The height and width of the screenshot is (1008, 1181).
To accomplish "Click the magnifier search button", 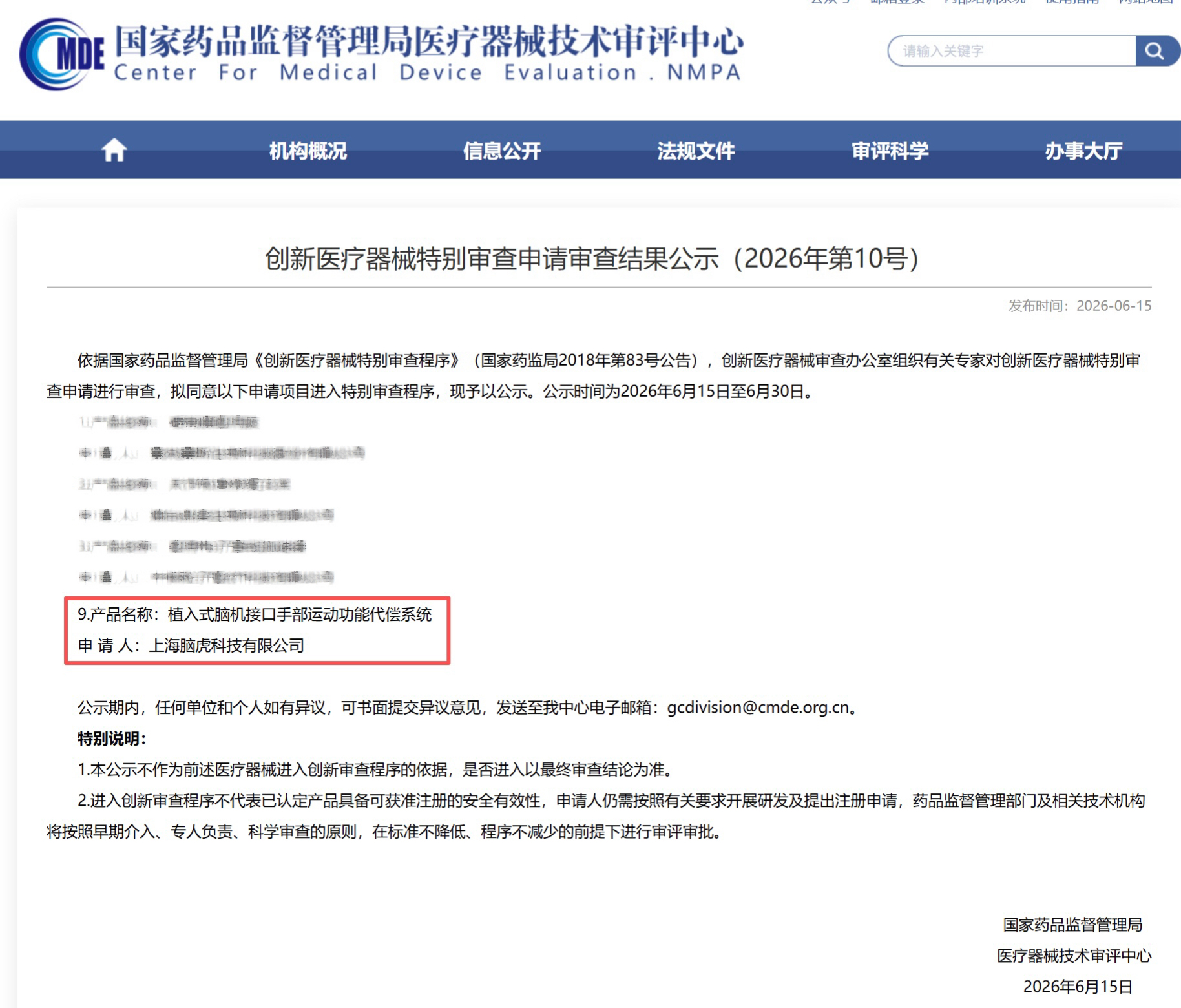I will pyautogui.click(x=1156, y=51).
